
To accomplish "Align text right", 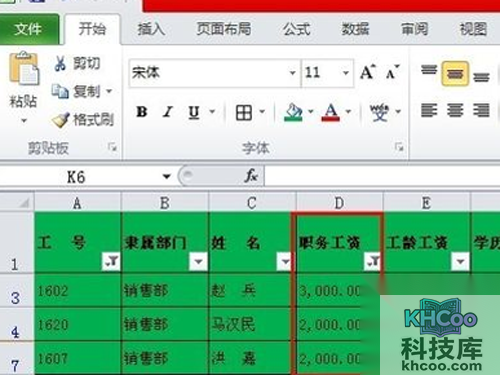I will (481, 110).
